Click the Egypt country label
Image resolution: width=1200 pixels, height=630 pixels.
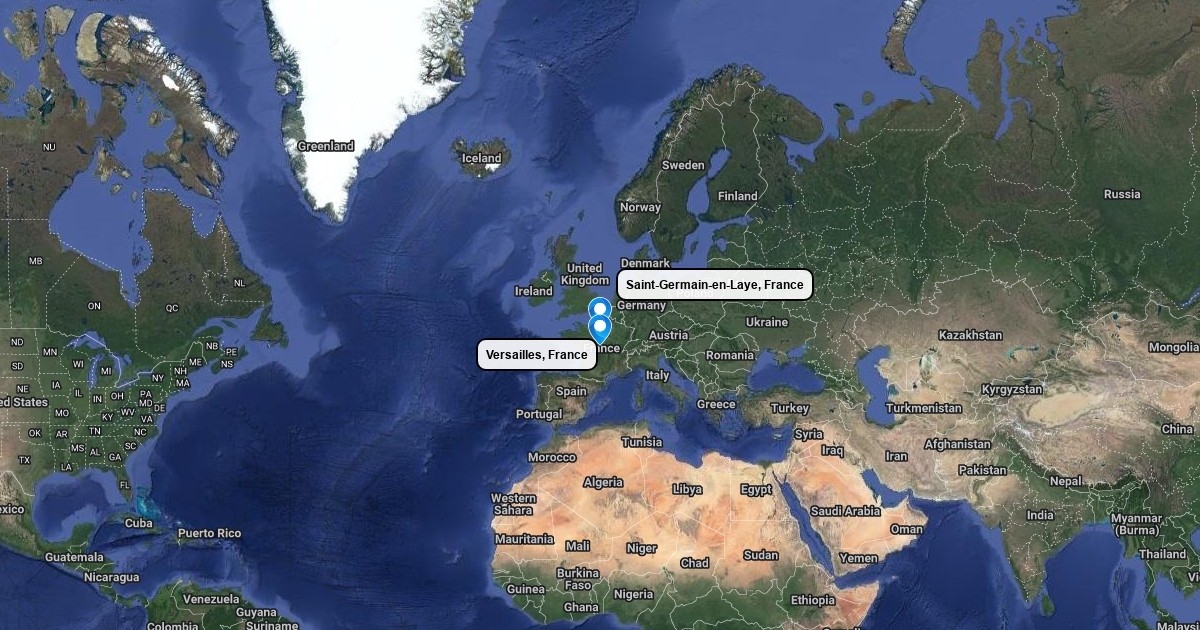(756, 490)
